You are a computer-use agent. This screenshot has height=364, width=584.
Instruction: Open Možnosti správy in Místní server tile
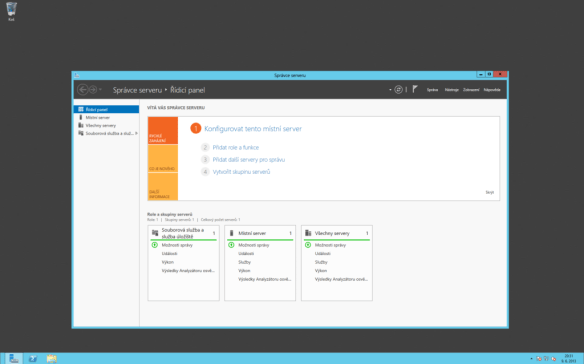tap(254, 245)
